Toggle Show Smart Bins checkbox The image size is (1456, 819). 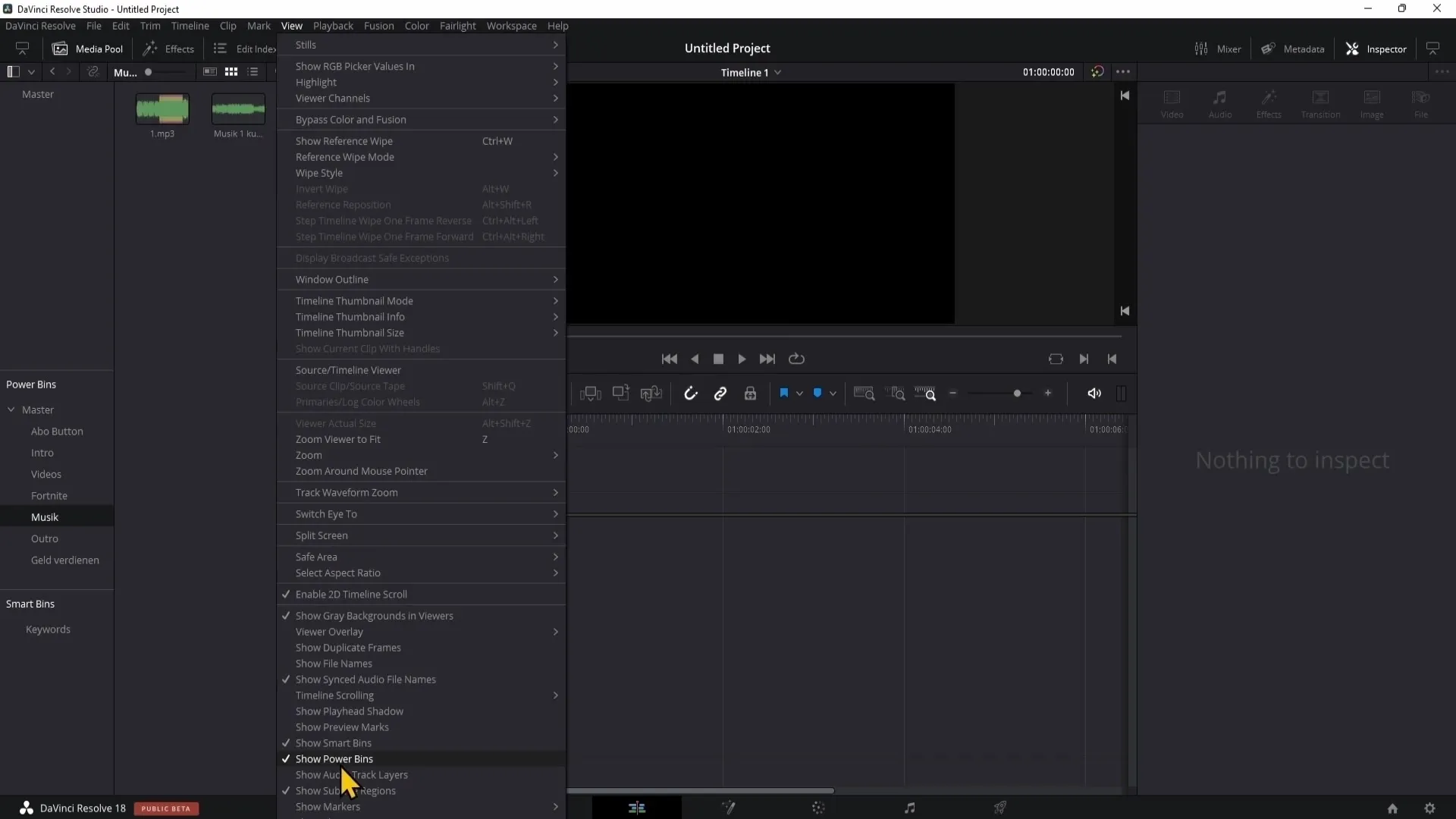click(x=334, y=742)
